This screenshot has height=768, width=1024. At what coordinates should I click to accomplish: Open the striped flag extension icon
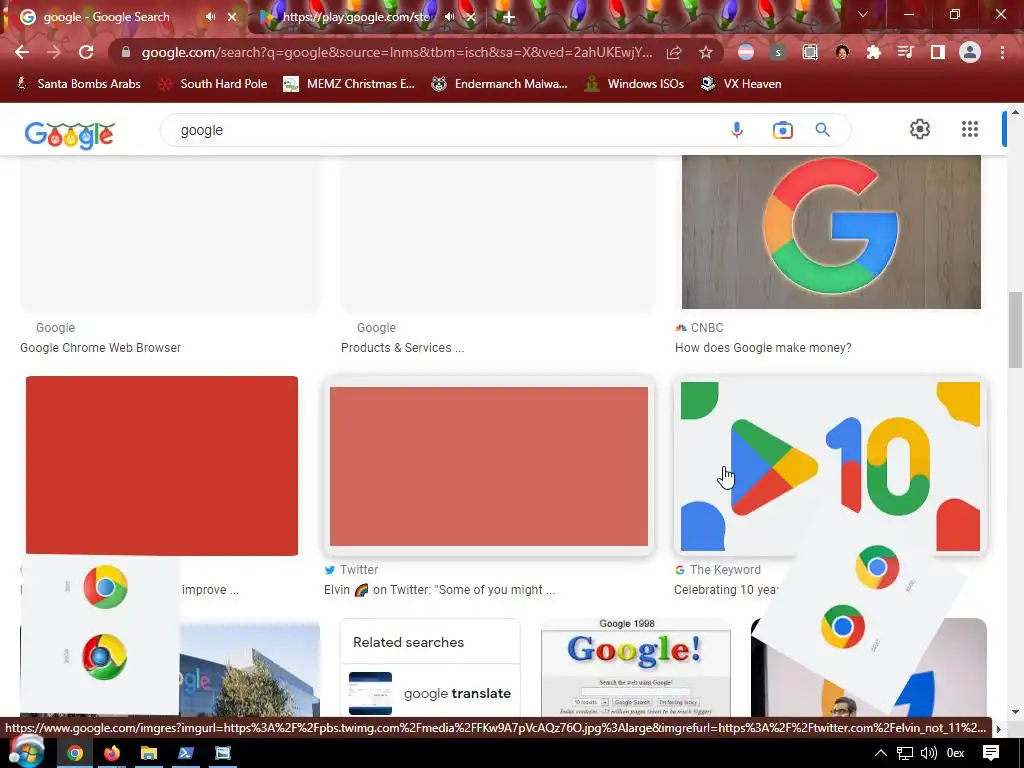coord(746,52)
